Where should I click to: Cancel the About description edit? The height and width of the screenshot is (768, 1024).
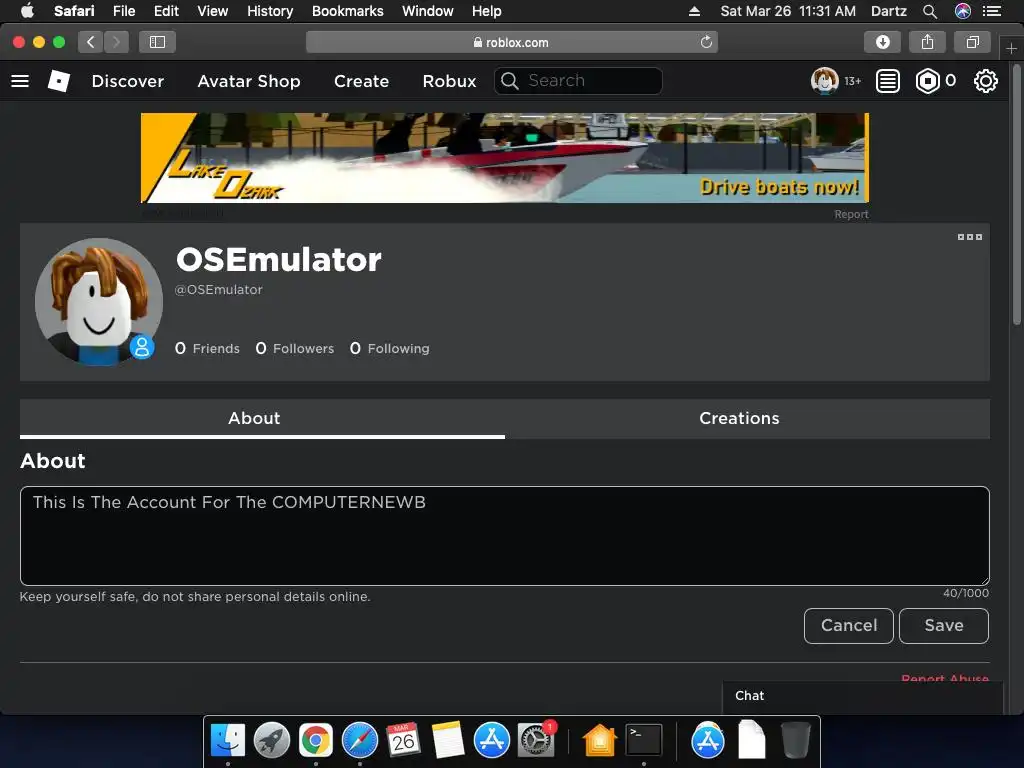[x=848, y=626]
